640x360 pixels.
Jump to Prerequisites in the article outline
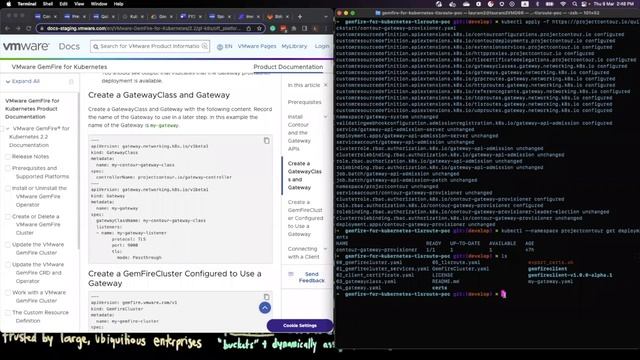point(304,102)
